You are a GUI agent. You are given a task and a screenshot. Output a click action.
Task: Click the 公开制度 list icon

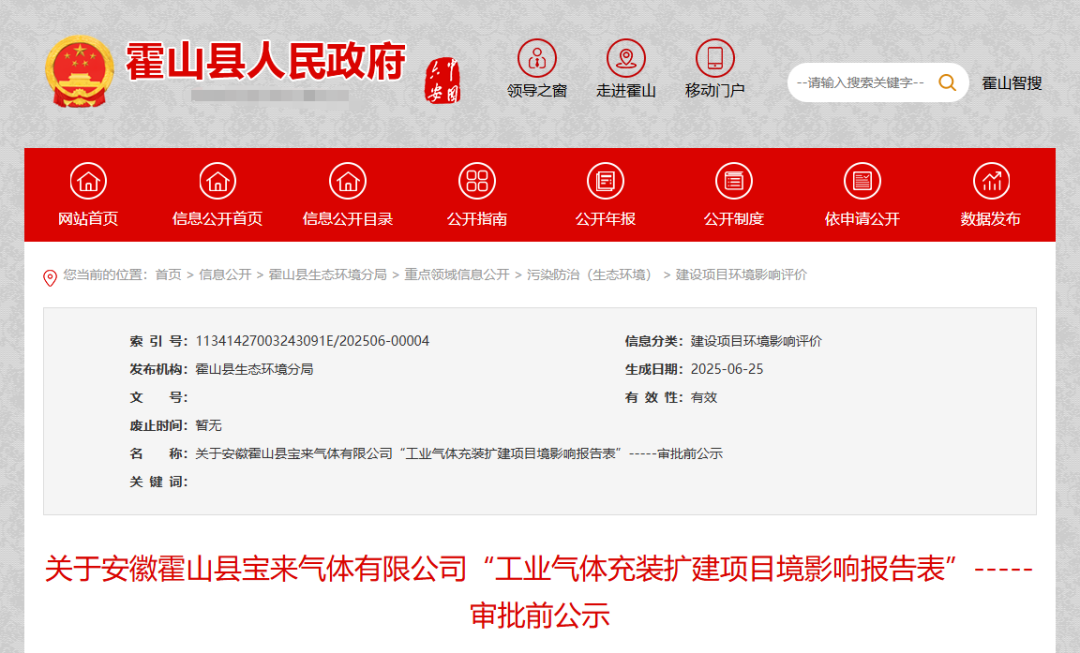pos(734,181)
